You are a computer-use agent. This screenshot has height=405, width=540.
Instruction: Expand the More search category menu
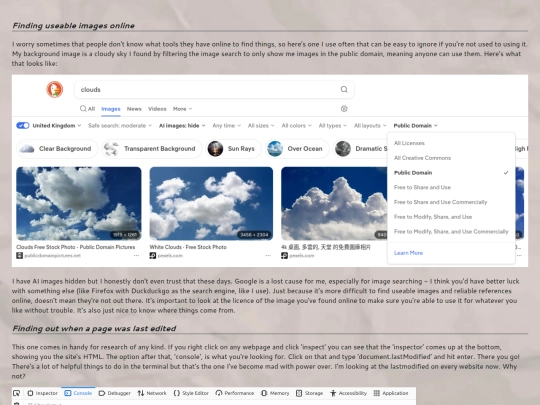[183, 109]
